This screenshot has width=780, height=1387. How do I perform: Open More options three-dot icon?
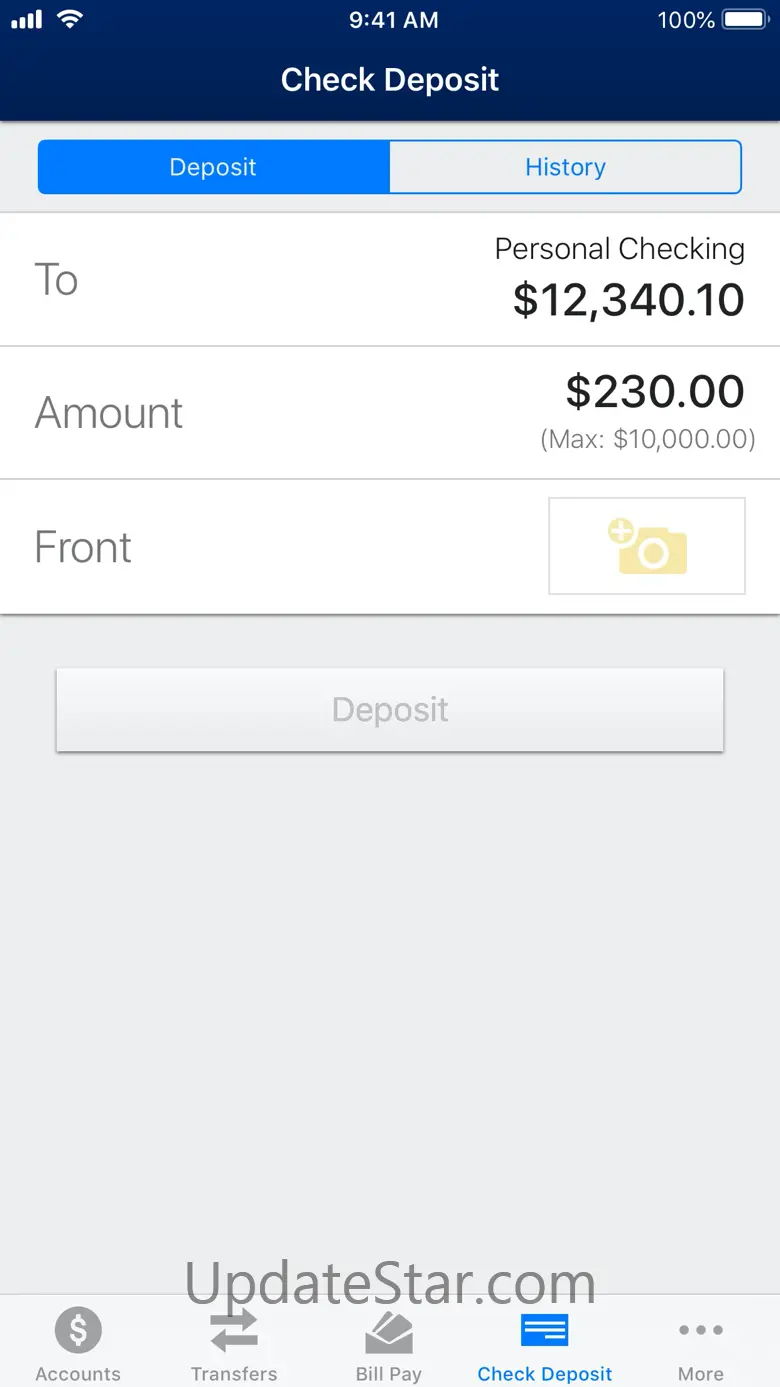[700, 1331]
